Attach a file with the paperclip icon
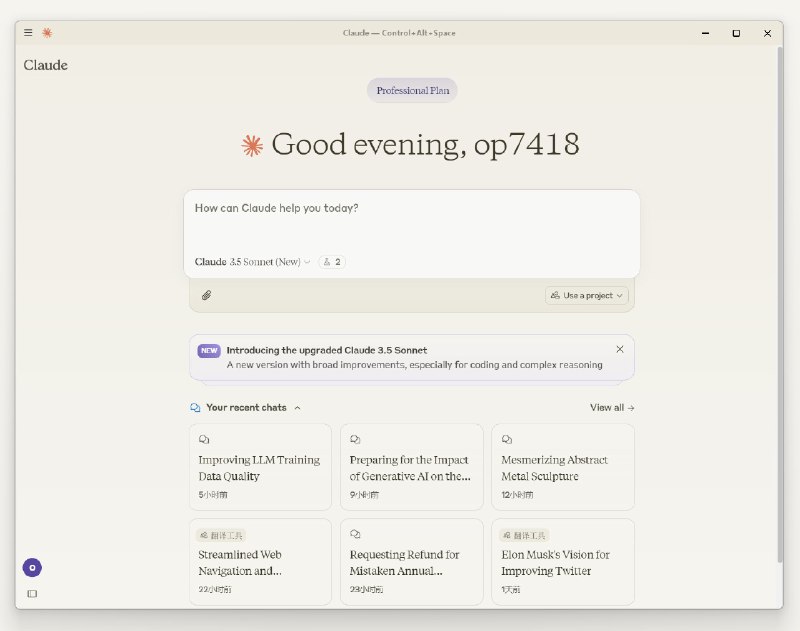 coord(206,295)
